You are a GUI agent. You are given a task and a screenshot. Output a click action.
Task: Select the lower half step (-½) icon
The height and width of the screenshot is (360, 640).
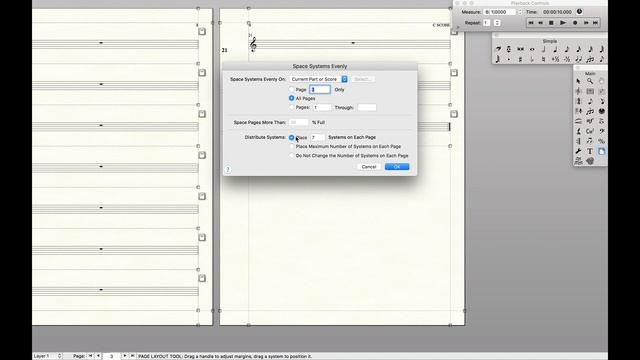coord(567,60)
